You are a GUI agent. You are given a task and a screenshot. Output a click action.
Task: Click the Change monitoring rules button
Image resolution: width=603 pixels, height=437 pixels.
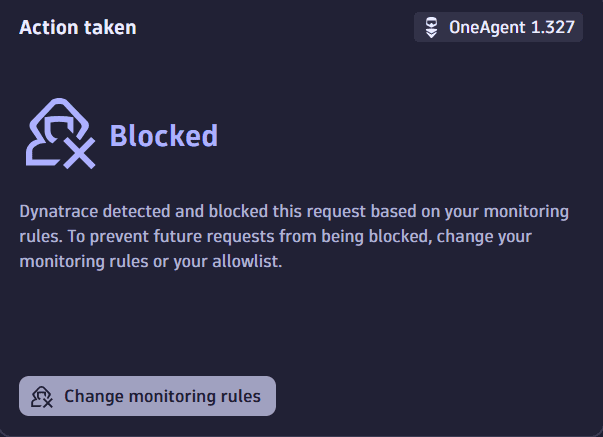click(x=147, y=396)
